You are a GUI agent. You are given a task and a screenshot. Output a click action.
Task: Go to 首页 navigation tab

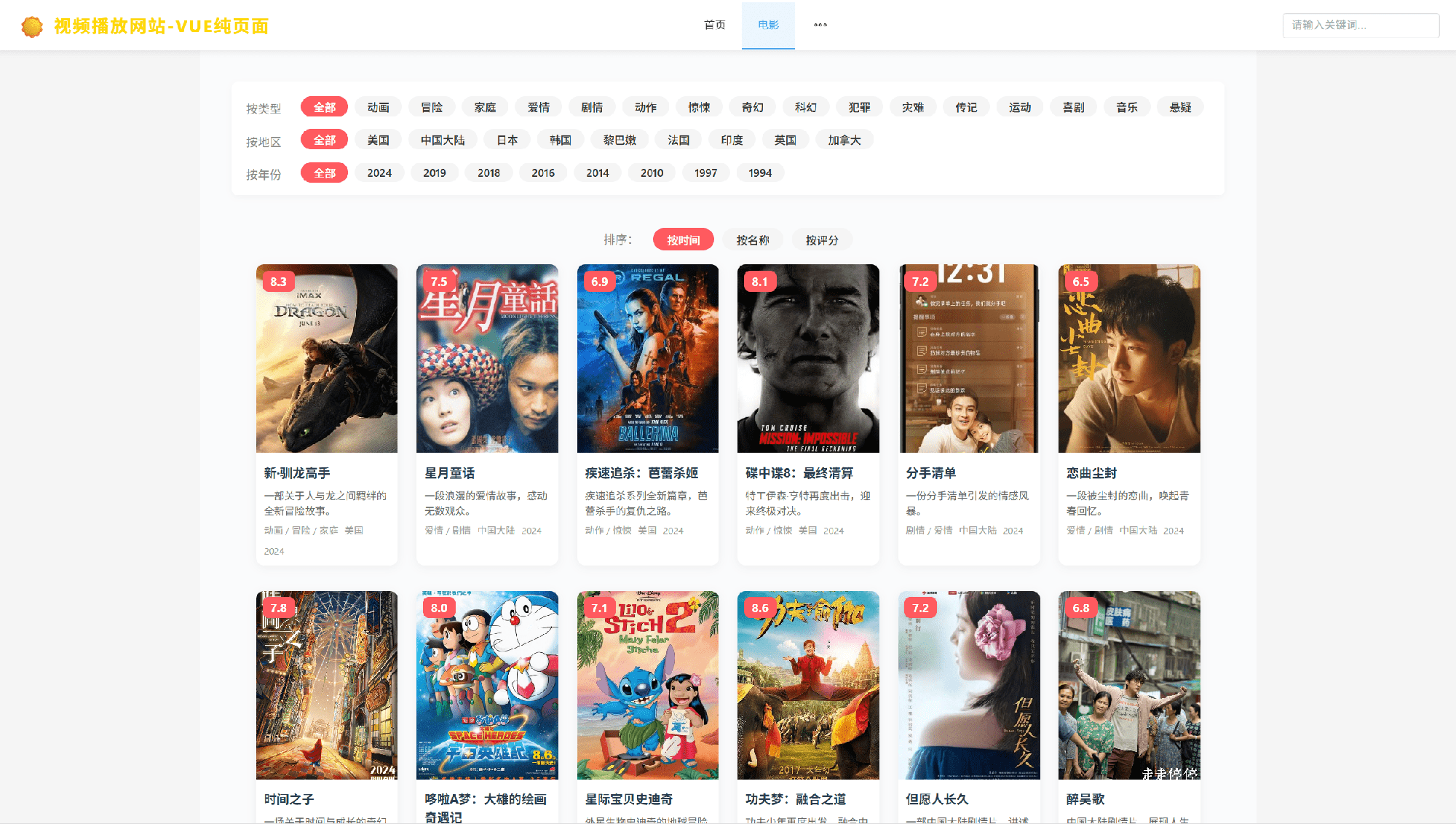(715, 25)
